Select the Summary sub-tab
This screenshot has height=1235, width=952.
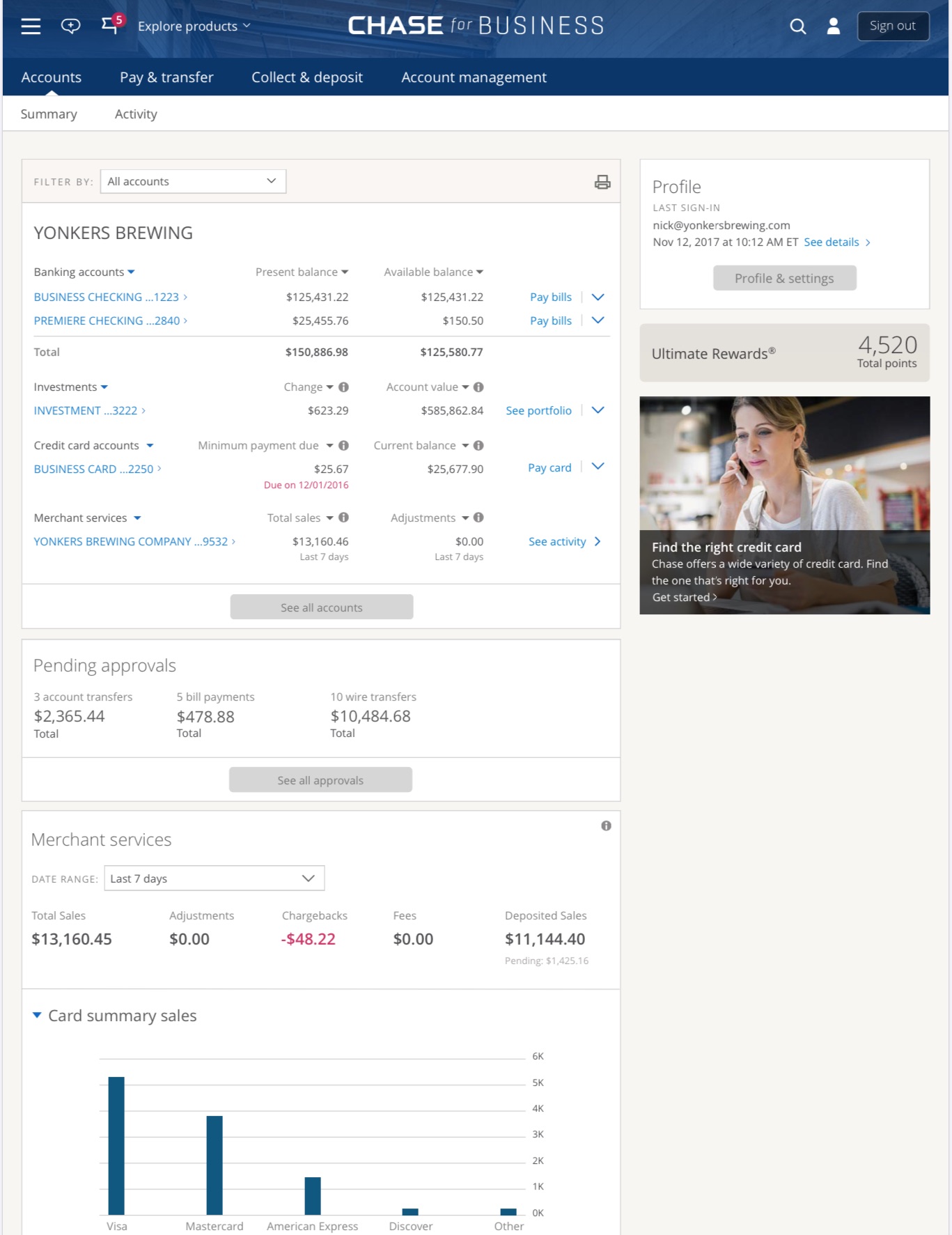[49, 114]
